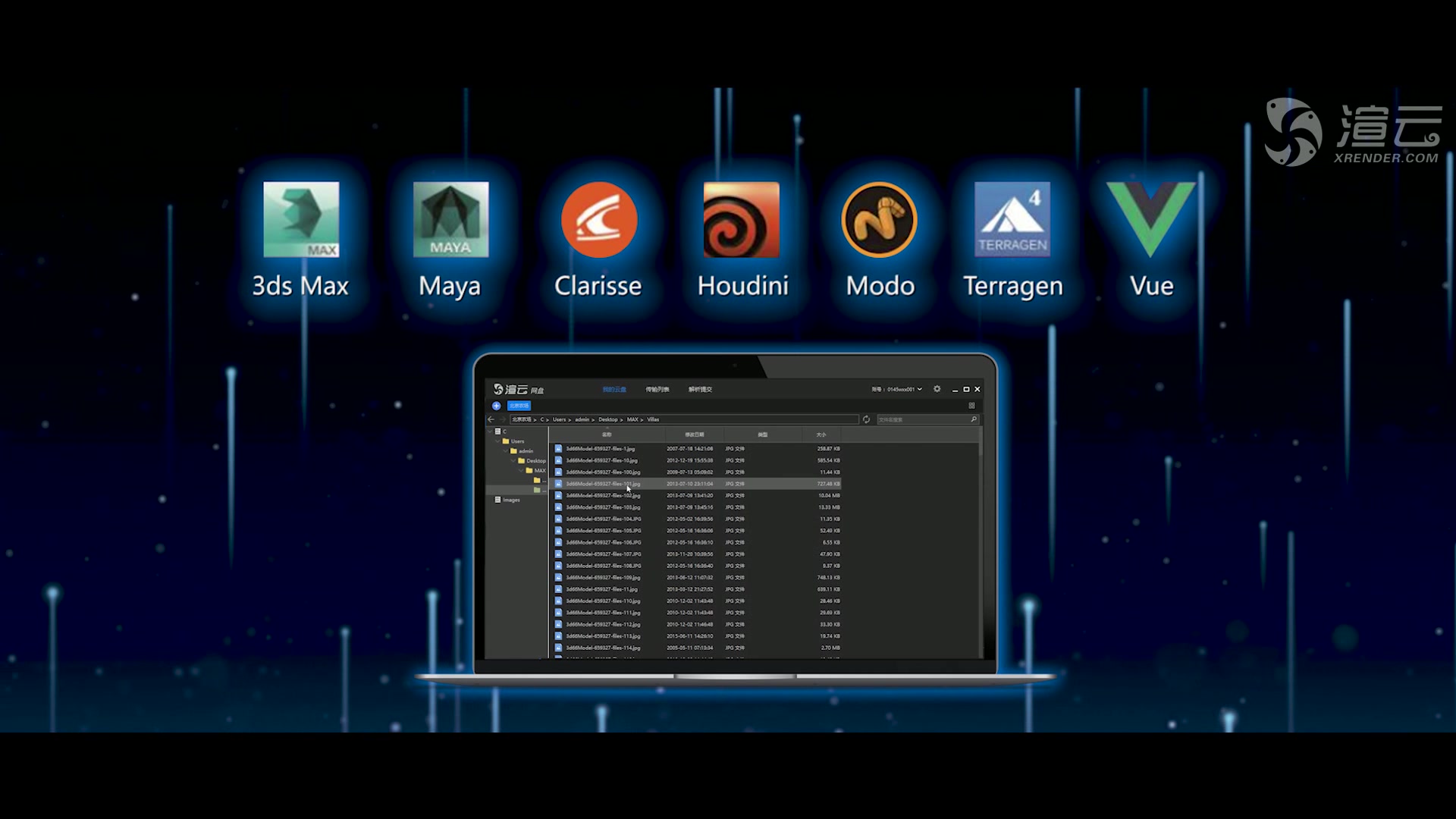Click the 748.13 KB size cell
Screen dimensions: 1456x819
click(x=828, y=578)
